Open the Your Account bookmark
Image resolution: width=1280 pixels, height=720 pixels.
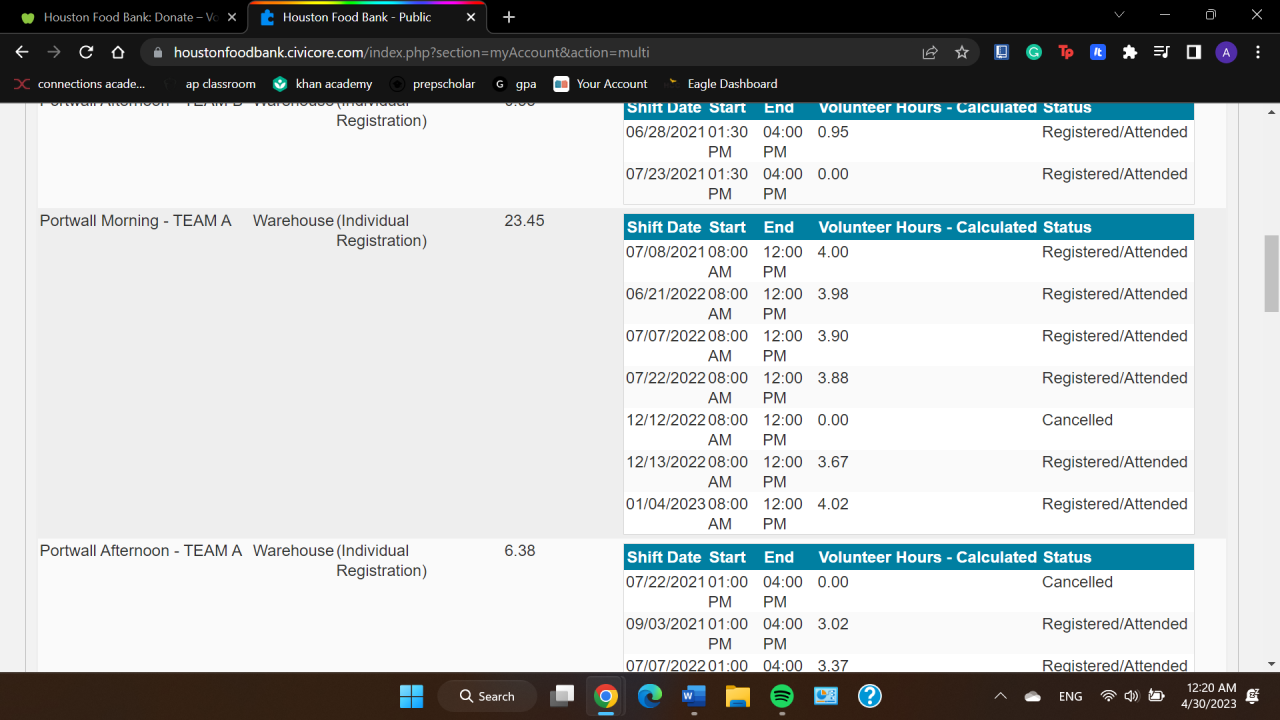[600, 84]
